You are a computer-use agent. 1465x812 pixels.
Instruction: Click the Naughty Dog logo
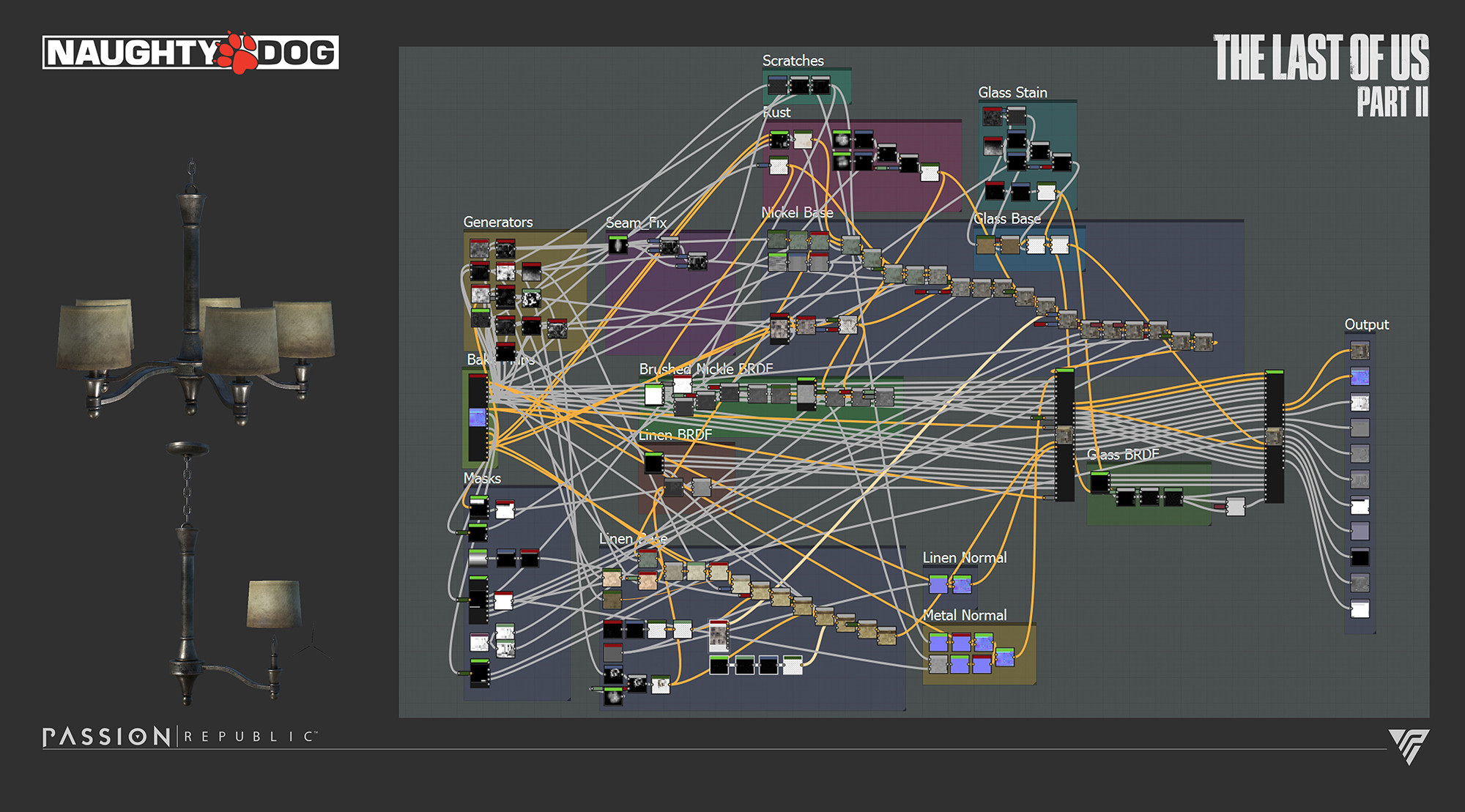190,53
